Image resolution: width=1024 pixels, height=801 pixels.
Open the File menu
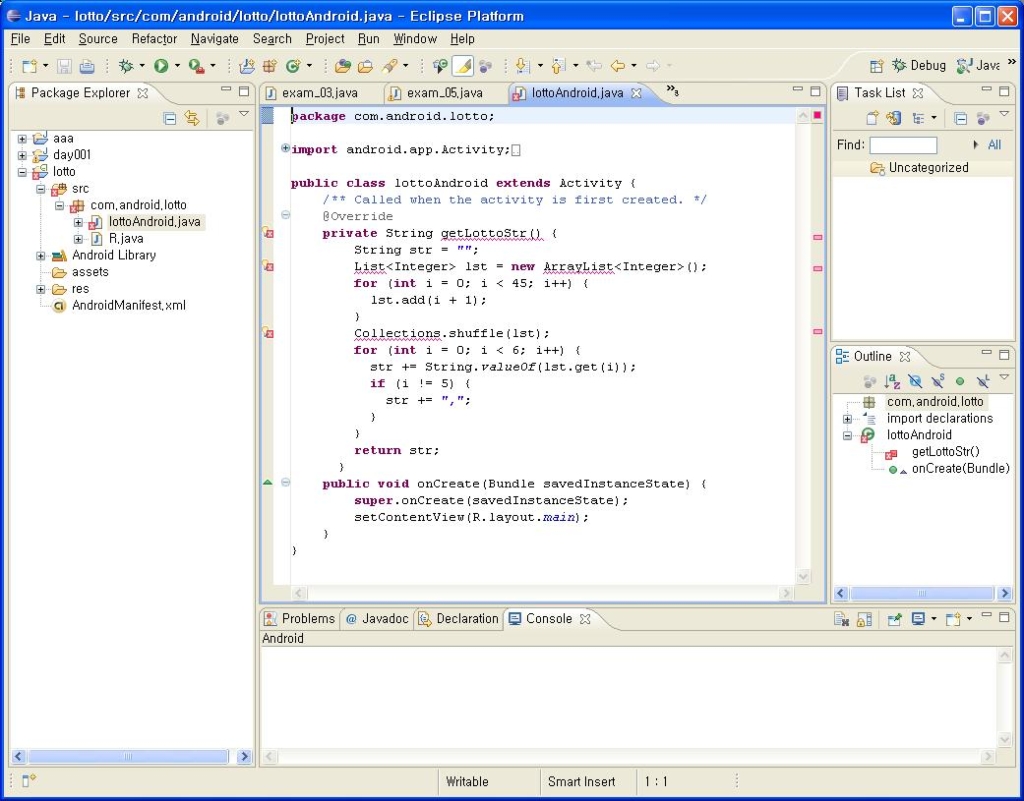pyautogui.click(x=20, y=39)
